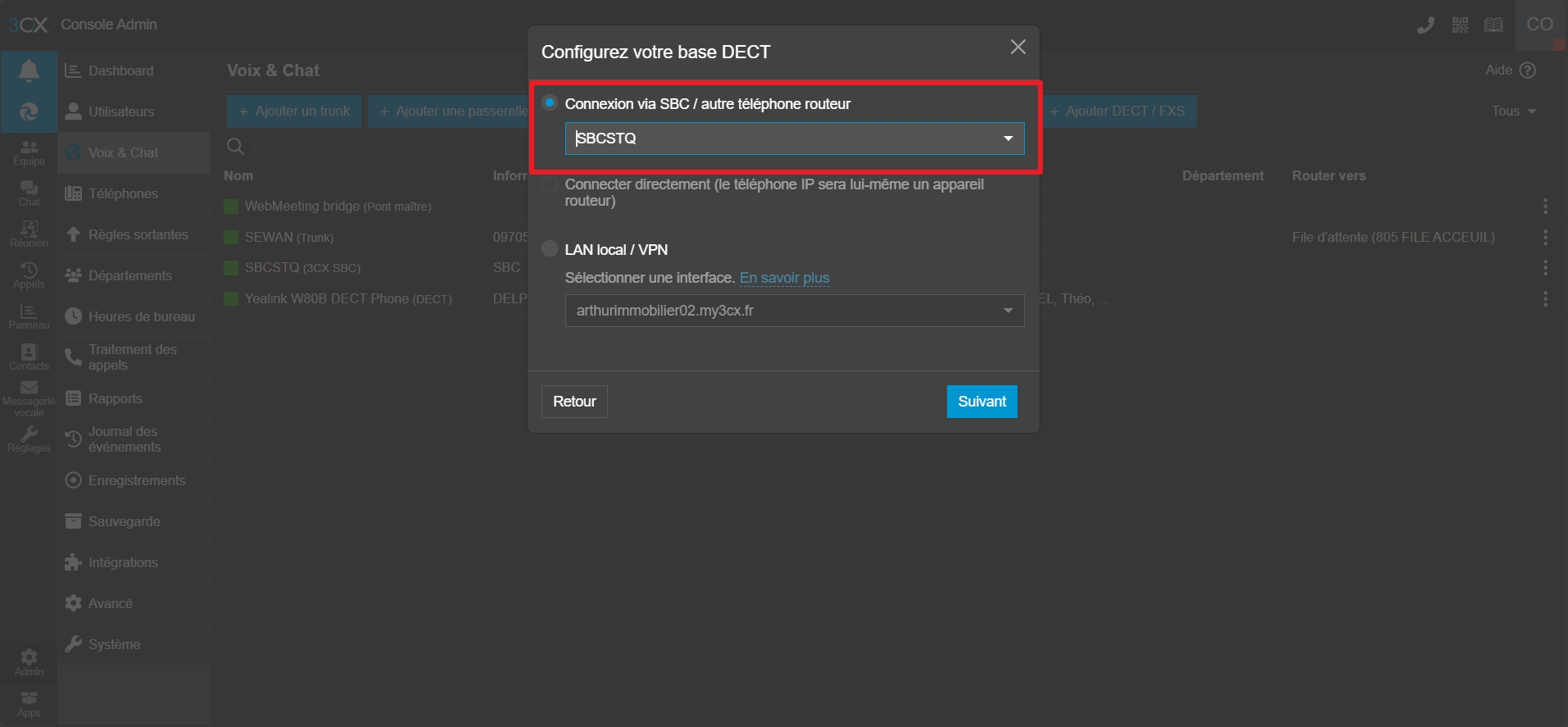Open Départements in the admin menu

point(134,275)
